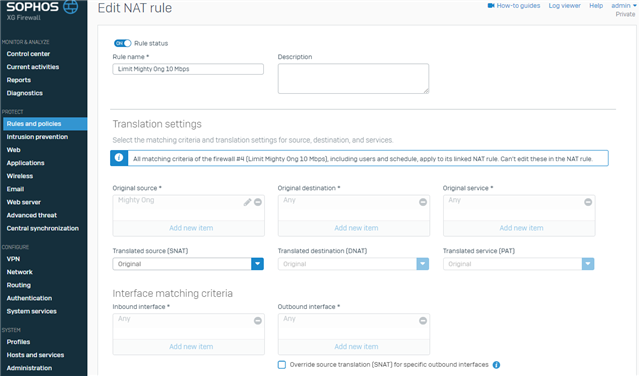
Task: Remove Any from Original destination
Action: point(423,202)
